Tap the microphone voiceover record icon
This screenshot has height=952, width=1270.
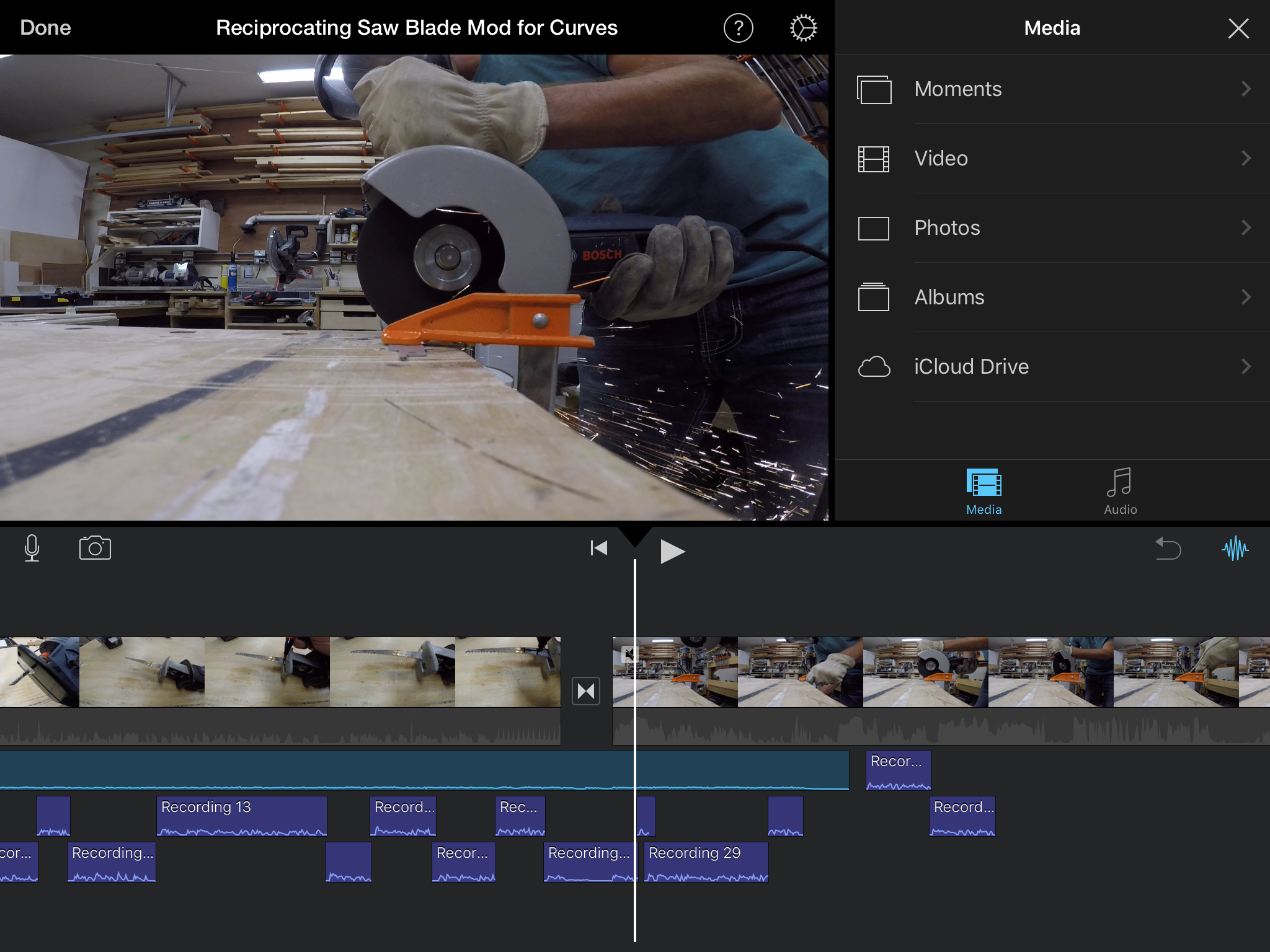point(32,549)
